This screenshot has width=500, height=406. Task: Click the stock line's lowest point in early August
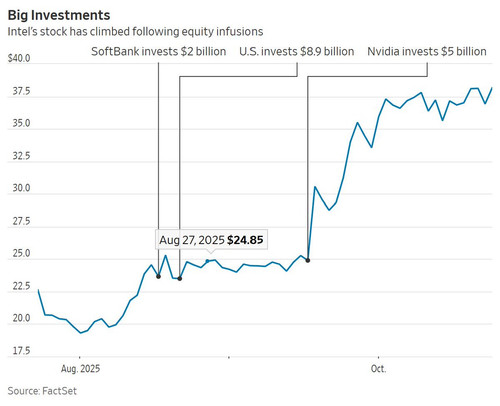click(80, 333)
